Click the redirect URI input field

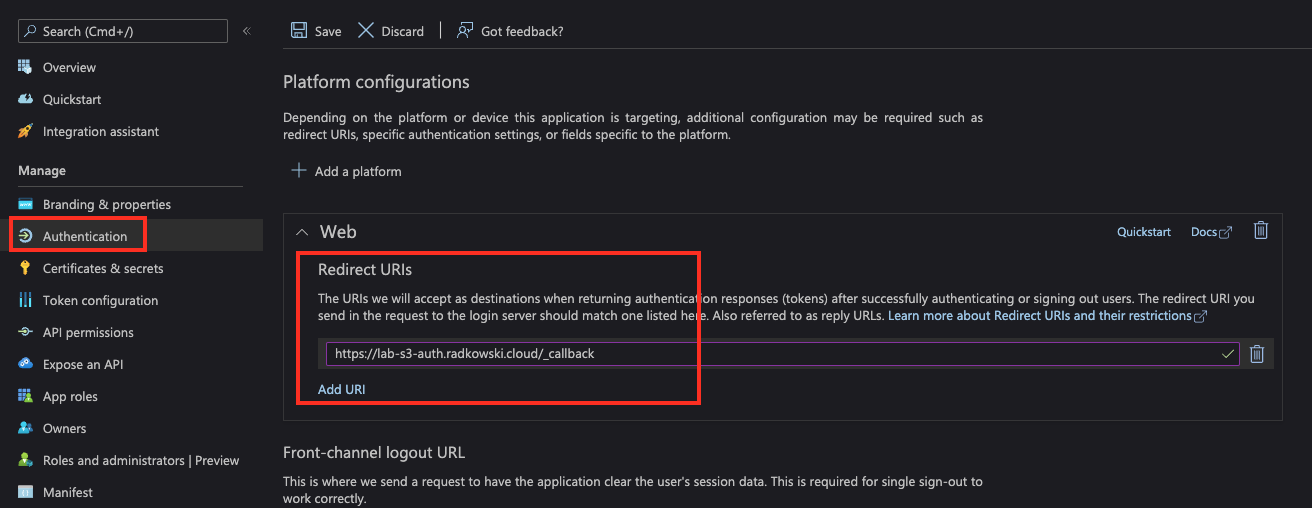[782, 354]
